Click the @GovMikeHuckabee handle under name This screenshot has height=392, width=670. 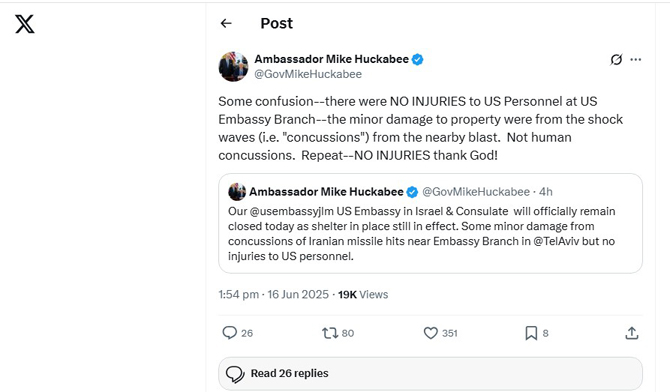(308, 74)
